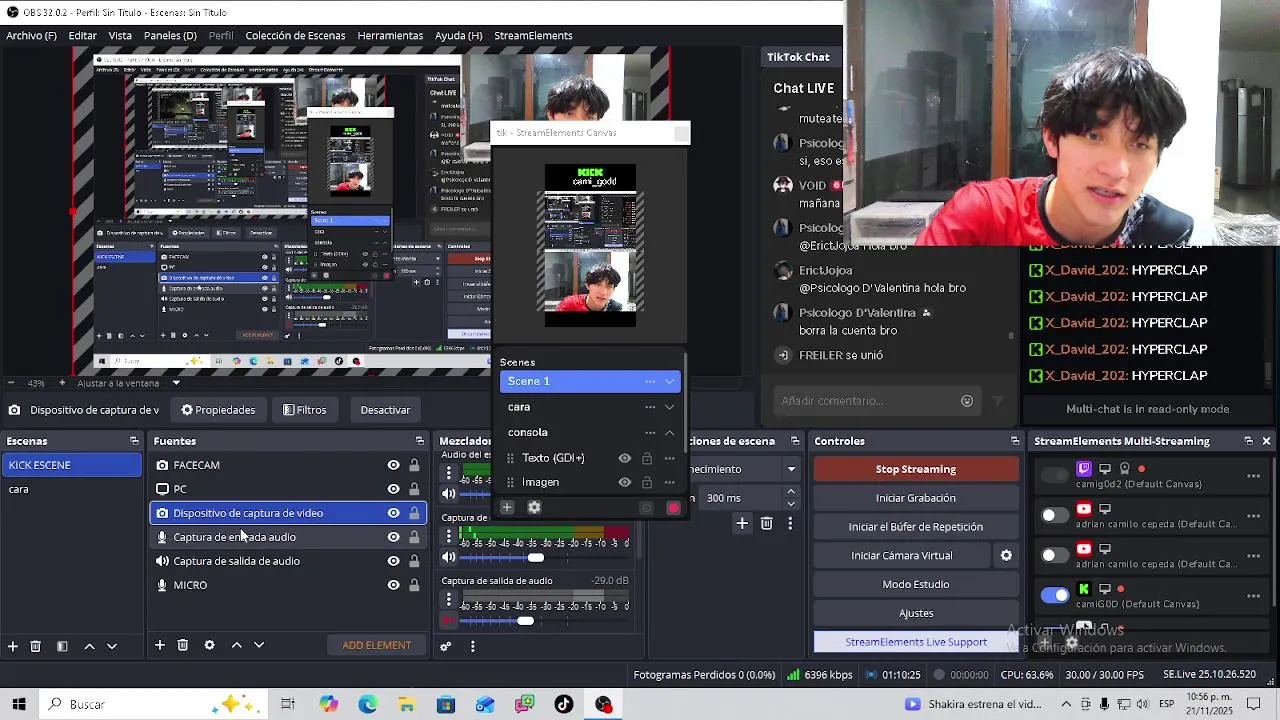The image size is (1280, 720).
Task: Move scene up in Escenas toolbar
Action: [89, 646]
